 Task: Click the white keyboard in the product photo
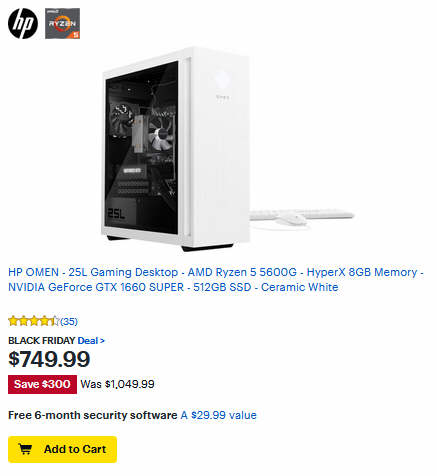pos(302,214)
